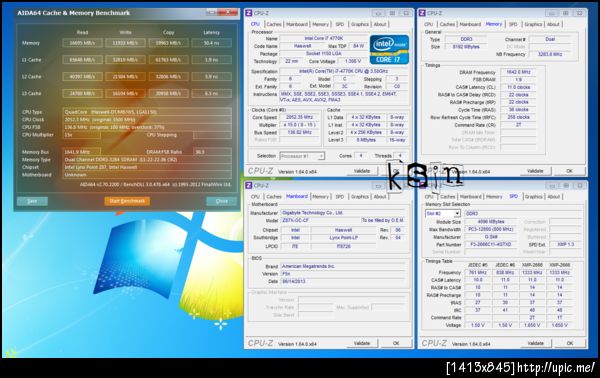Click the L3 Cache Latency result in AIDA64
The height and width of the screenshot is (378, 600).
click(212, 93)
